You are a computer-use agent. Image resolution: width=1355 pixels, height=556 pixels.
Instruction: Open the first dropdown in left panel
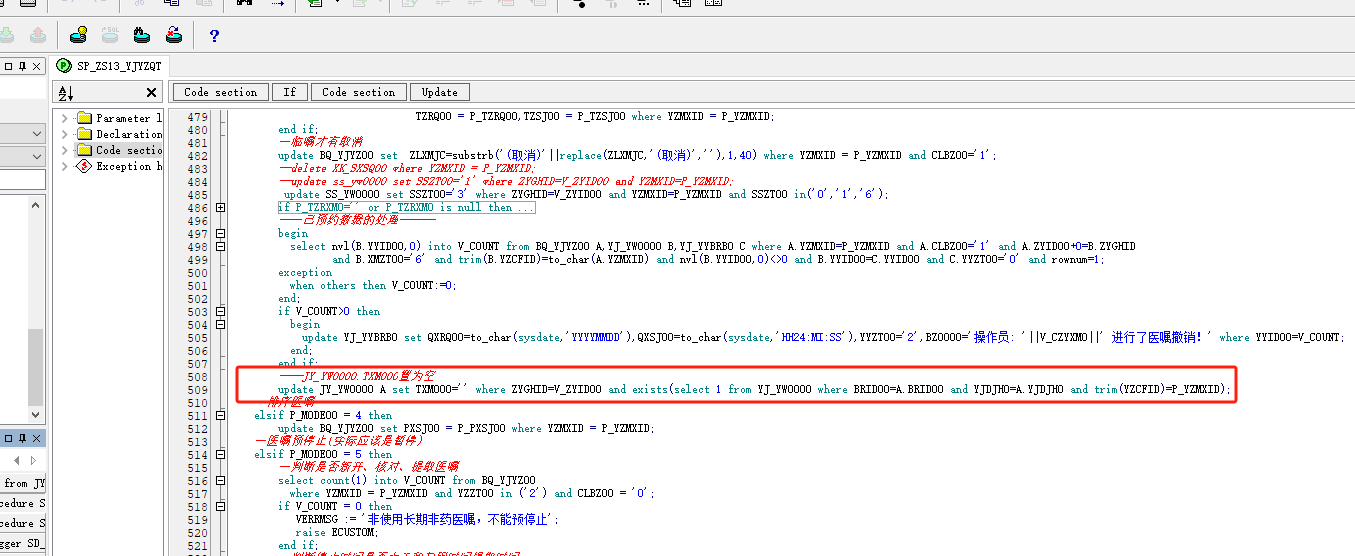(x=37, y=134)
